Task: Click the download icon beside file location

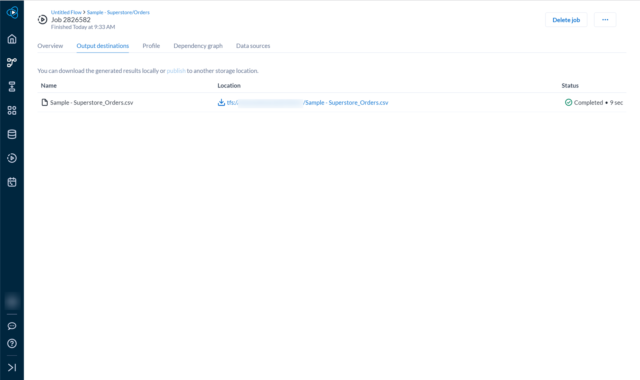Action: (x=221, y=102)
